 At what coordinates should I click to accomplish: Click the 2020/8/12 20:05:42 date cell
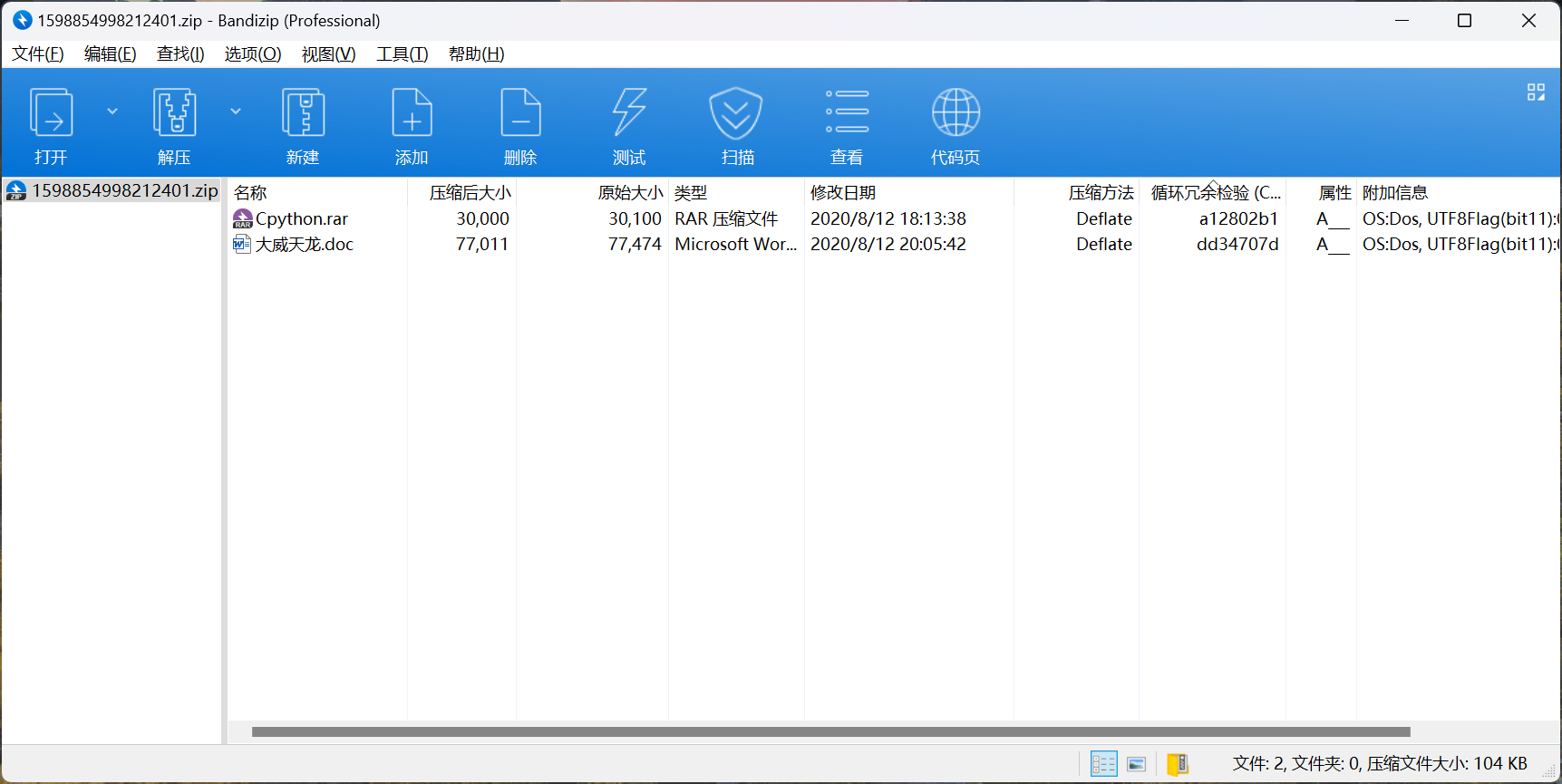click(888, 244)
